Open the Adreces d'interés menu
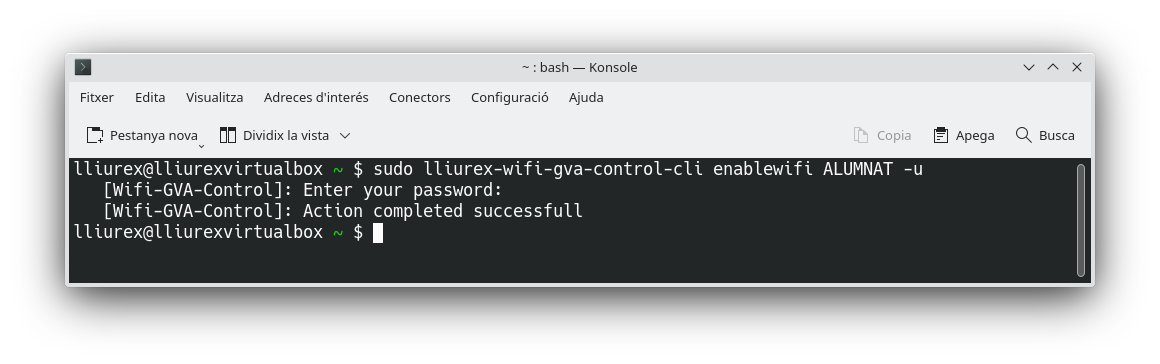This screenshot has width=1160, height=364. click(316, 98)
